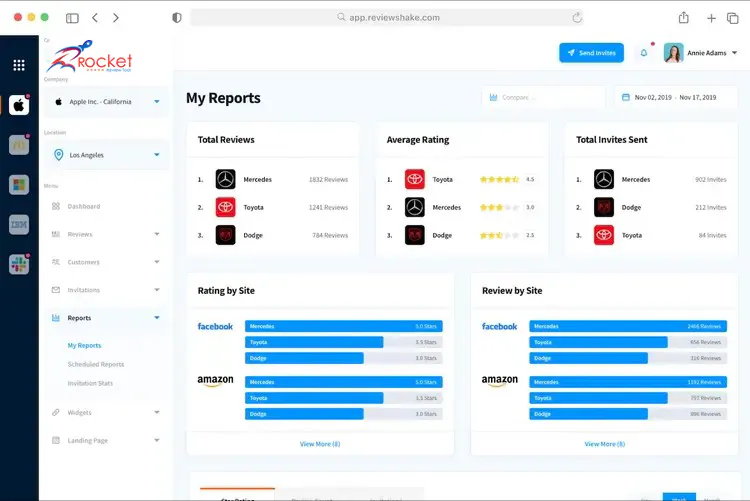Click Dodge logo in Total Invites Sent
Image resolution: width=750 pixels, height=501 pixels.
pos(604,207)
